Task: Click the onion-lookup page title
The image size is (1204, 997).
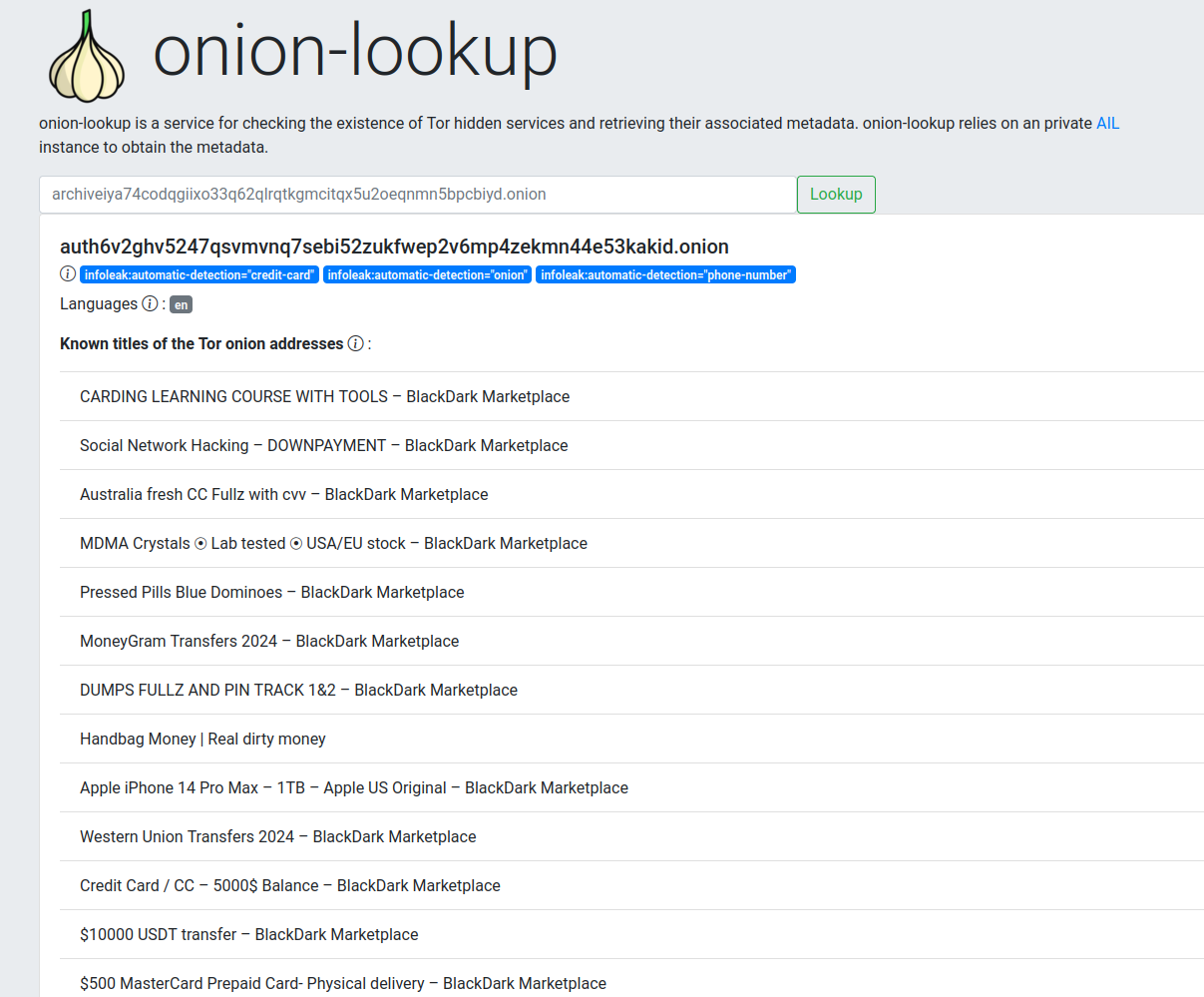Action: [x=354, y=52]
